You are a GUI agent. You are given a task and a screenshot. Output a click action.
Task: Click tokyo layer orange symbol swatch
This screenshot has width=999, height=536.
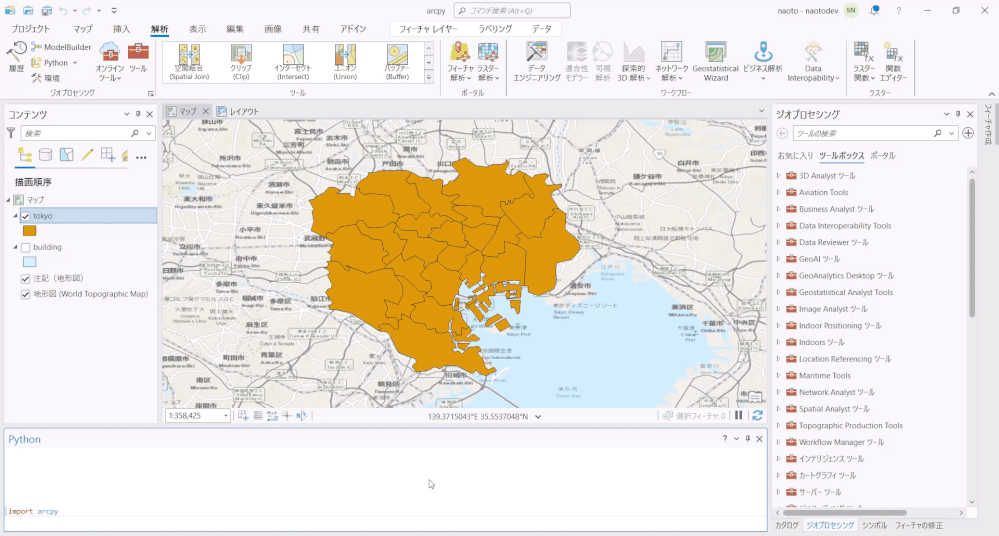(29, 231)
